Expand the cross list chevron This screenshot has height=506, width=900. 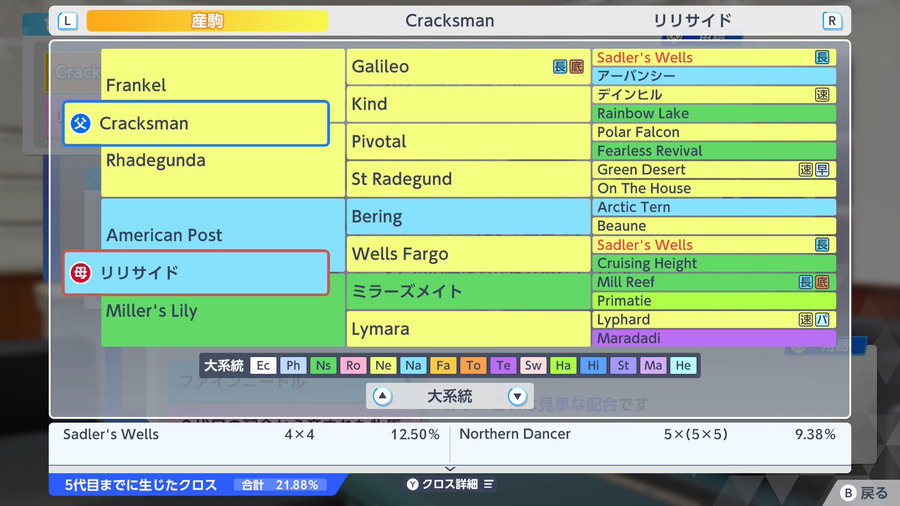(450, 469)
